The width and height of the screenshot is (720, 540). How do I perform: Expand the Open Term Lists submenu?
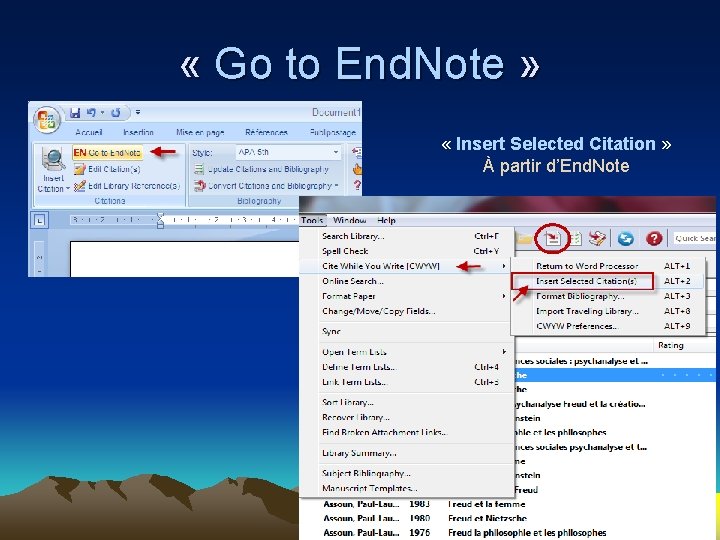[407, 352]
